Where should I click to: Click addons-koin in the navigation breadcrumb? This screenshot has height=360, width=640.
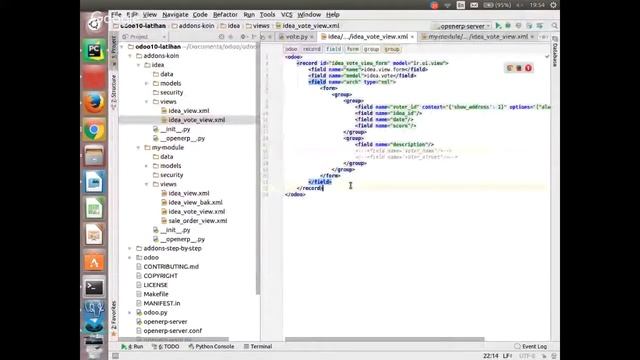[192, 26]
